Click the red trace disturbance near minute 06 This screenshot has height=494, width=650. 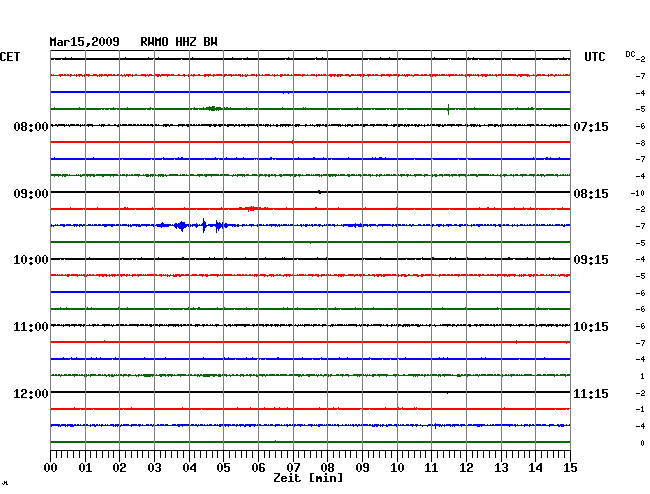coord(251,208)
